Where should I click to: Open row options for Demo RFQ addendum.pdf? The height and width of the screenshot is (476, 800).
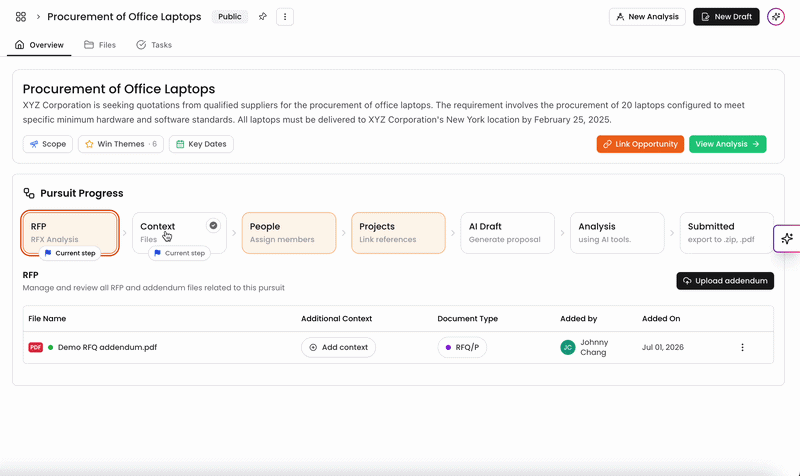[x=742, y=347]
